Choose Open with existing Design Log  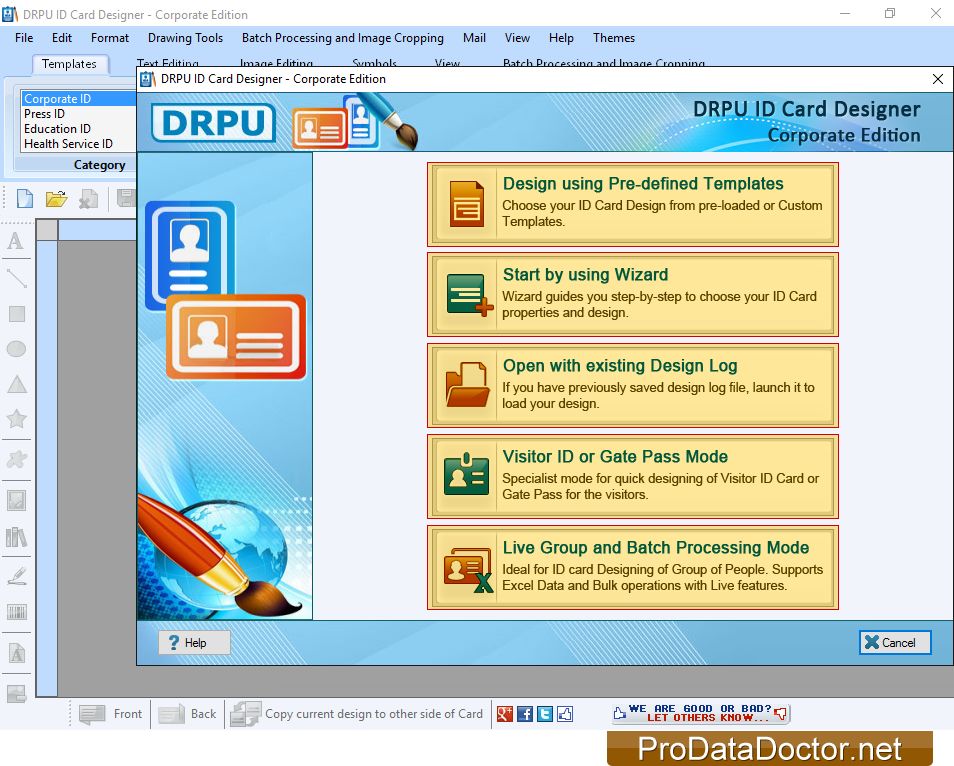coord(633,386)
